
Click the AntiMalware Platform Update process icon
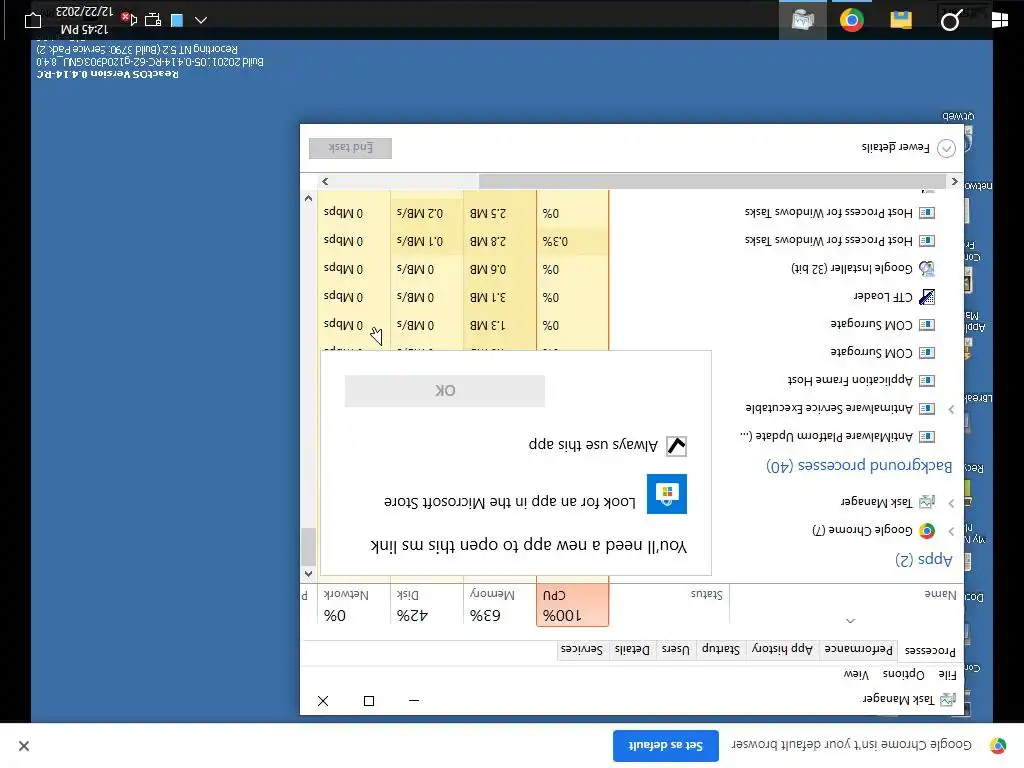927,436
